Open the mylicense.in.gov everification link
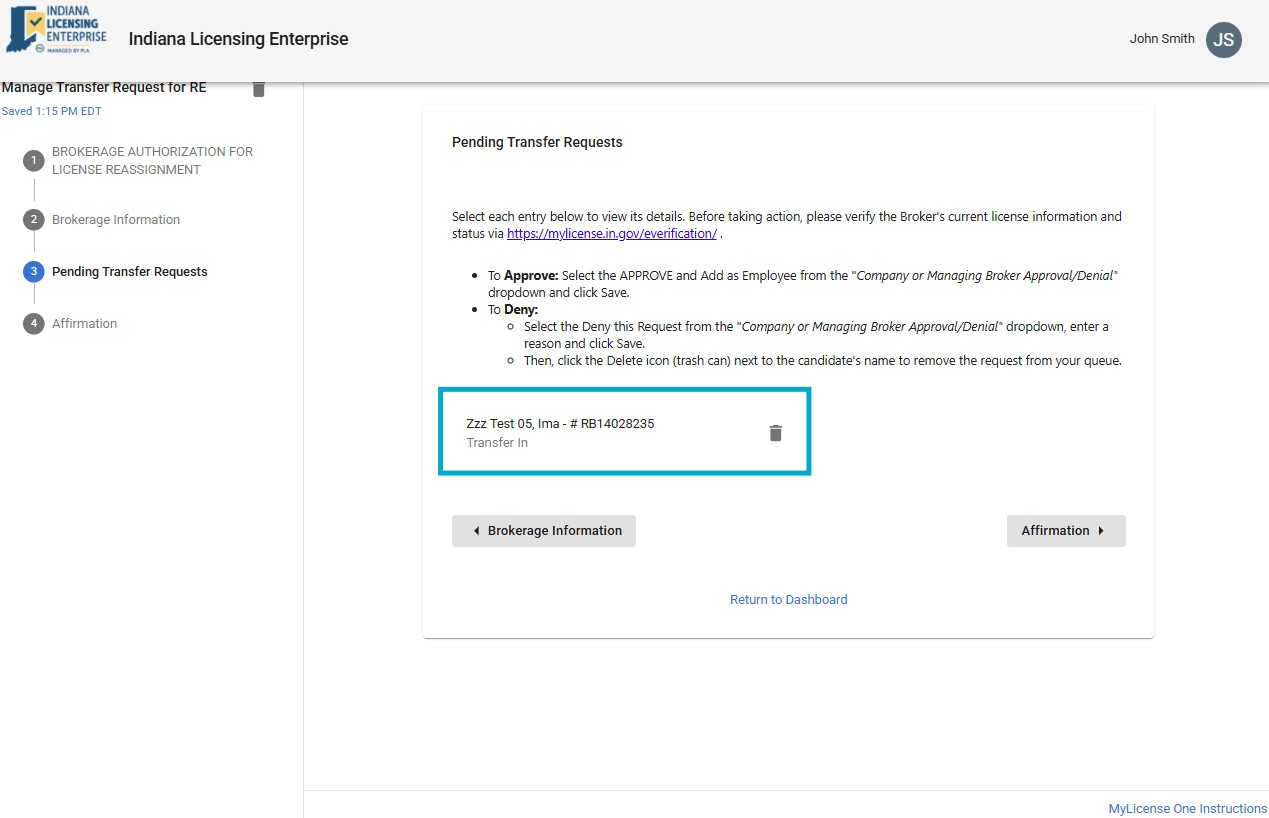1269x818 pixels. pos(611,234)
